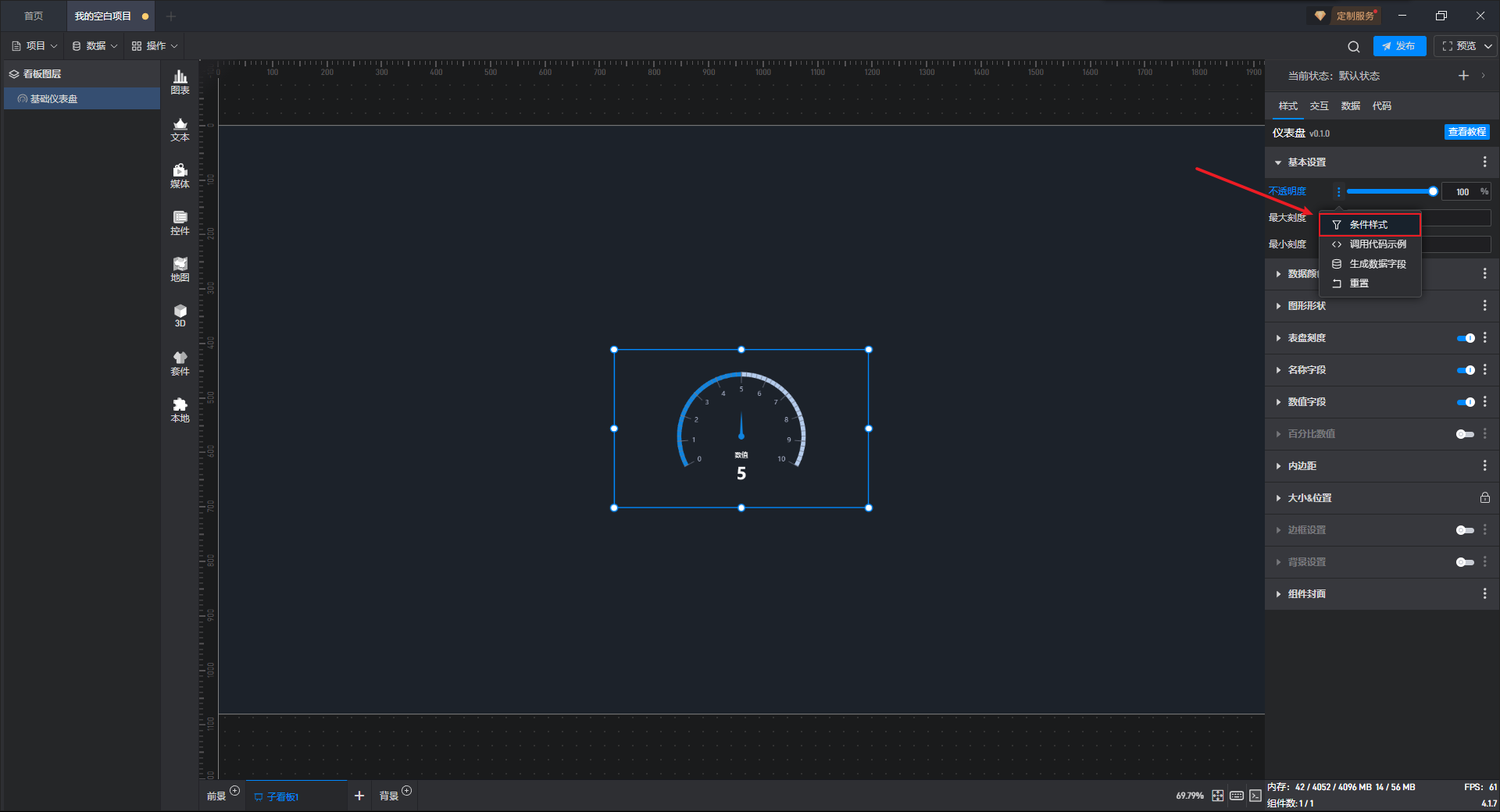Click the 不透明度 opacity slider handle

tap(1433, 191)
